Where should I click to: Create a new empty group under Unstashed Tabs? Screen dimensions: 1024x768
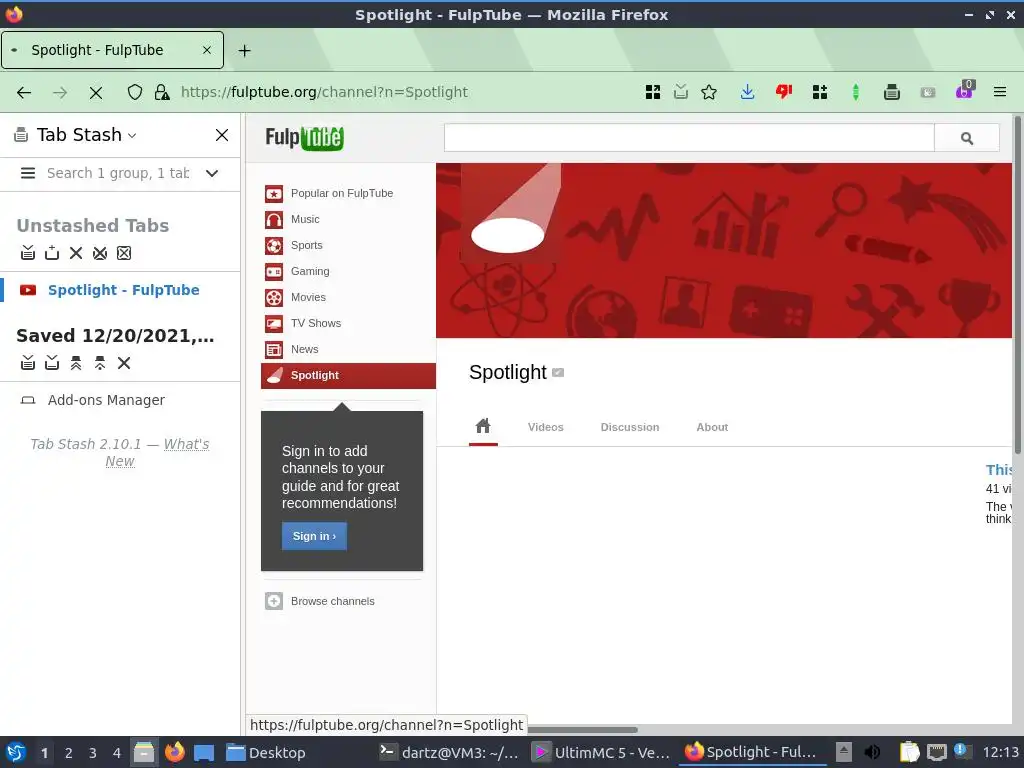[52, 253]
